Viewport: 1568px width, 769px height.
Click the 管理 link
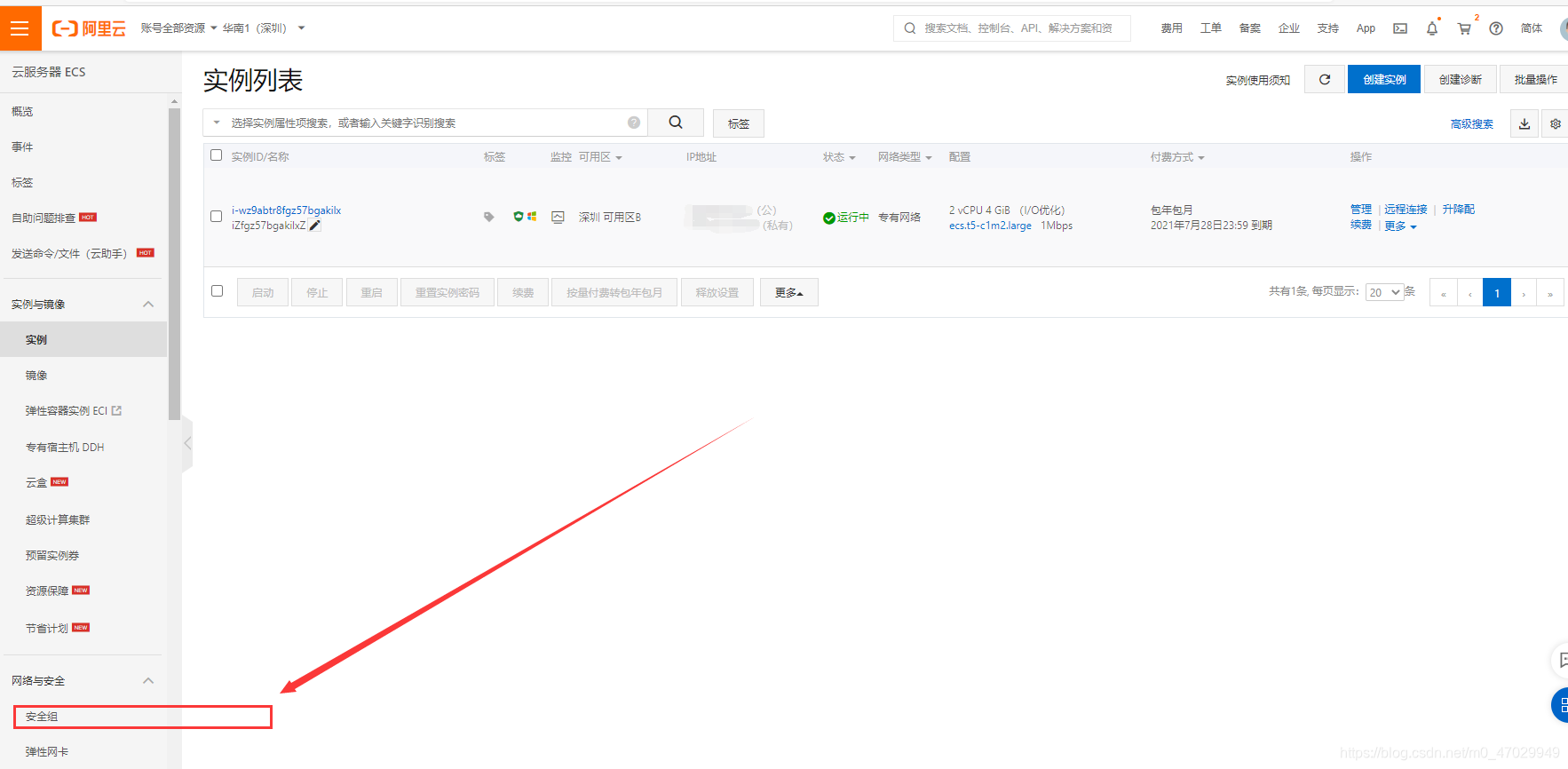coord(1361,210)
